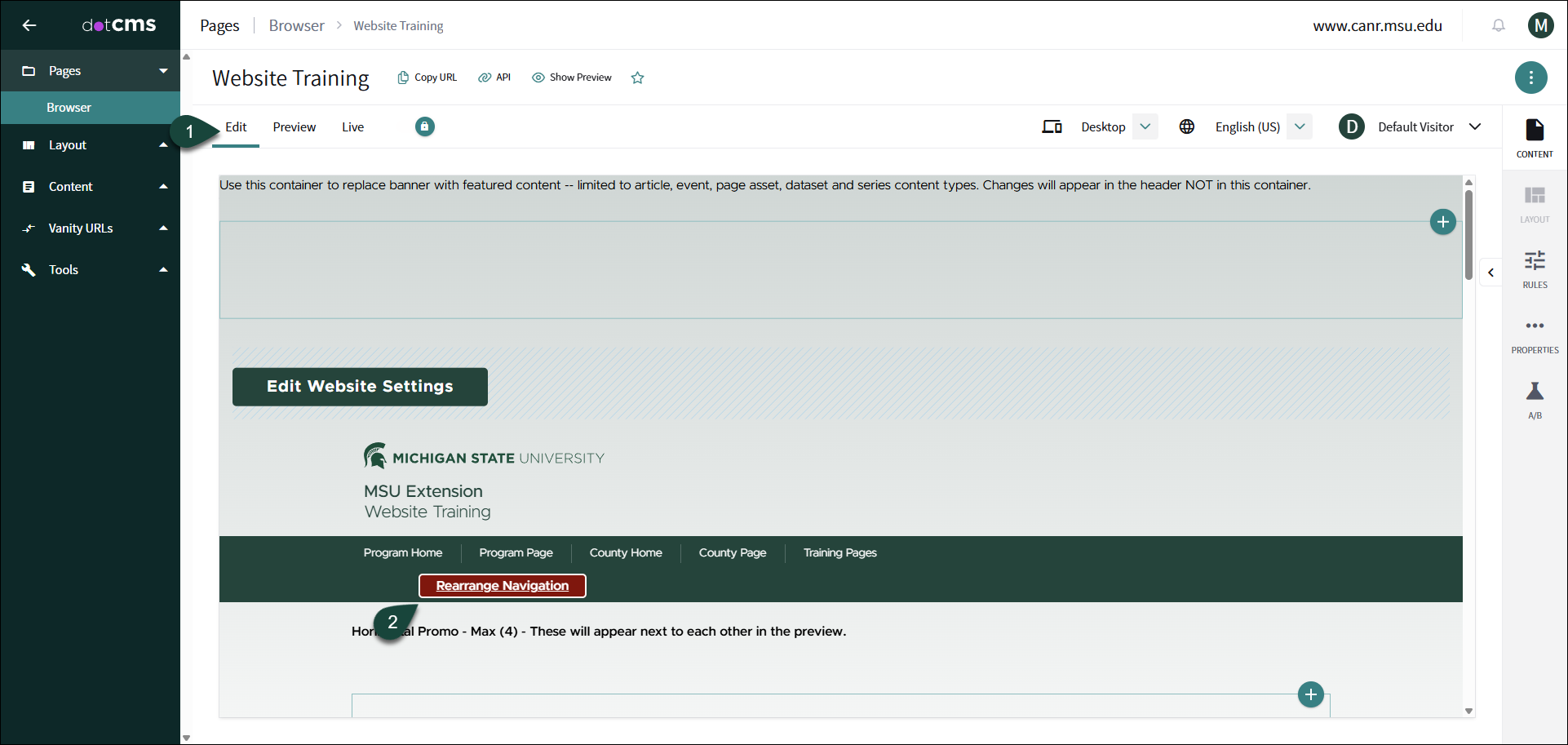Switch to the Live tab
Screen dimensions: 1568x745
click(352, 127)
